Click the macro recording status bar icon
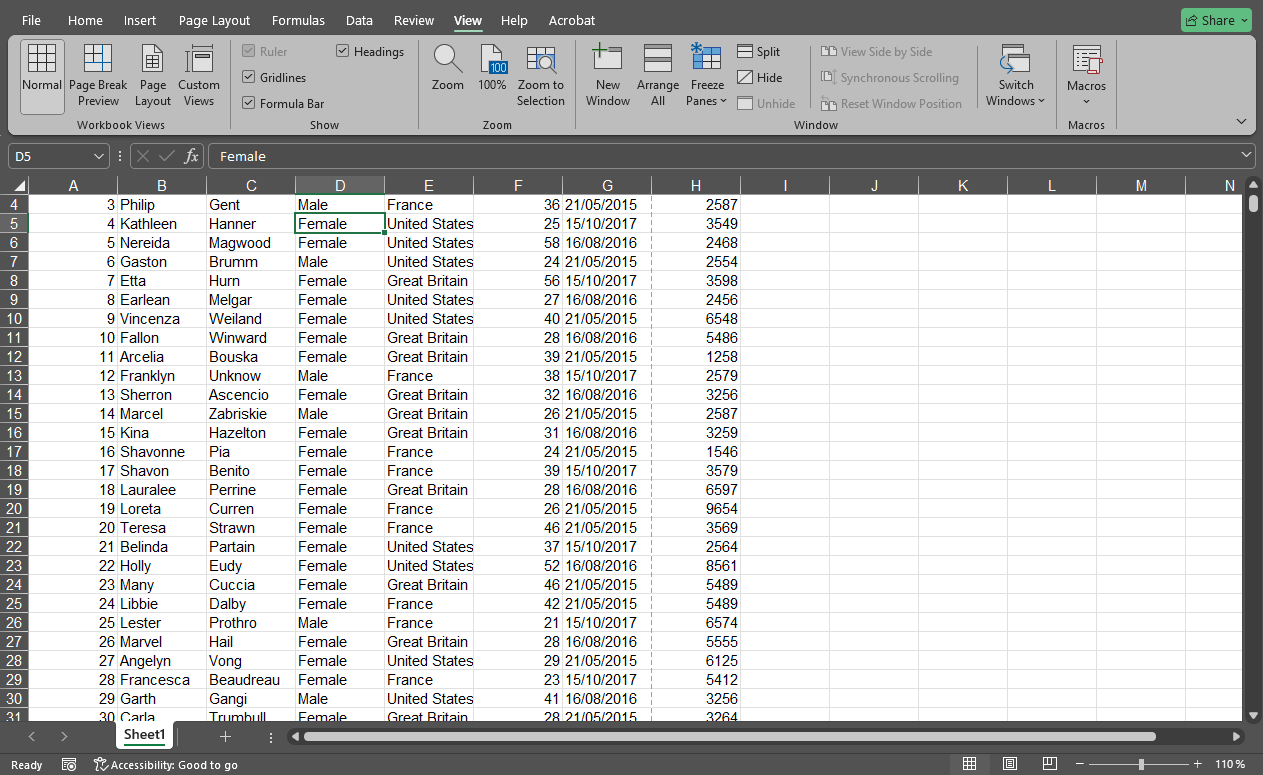 coord(69,764)
